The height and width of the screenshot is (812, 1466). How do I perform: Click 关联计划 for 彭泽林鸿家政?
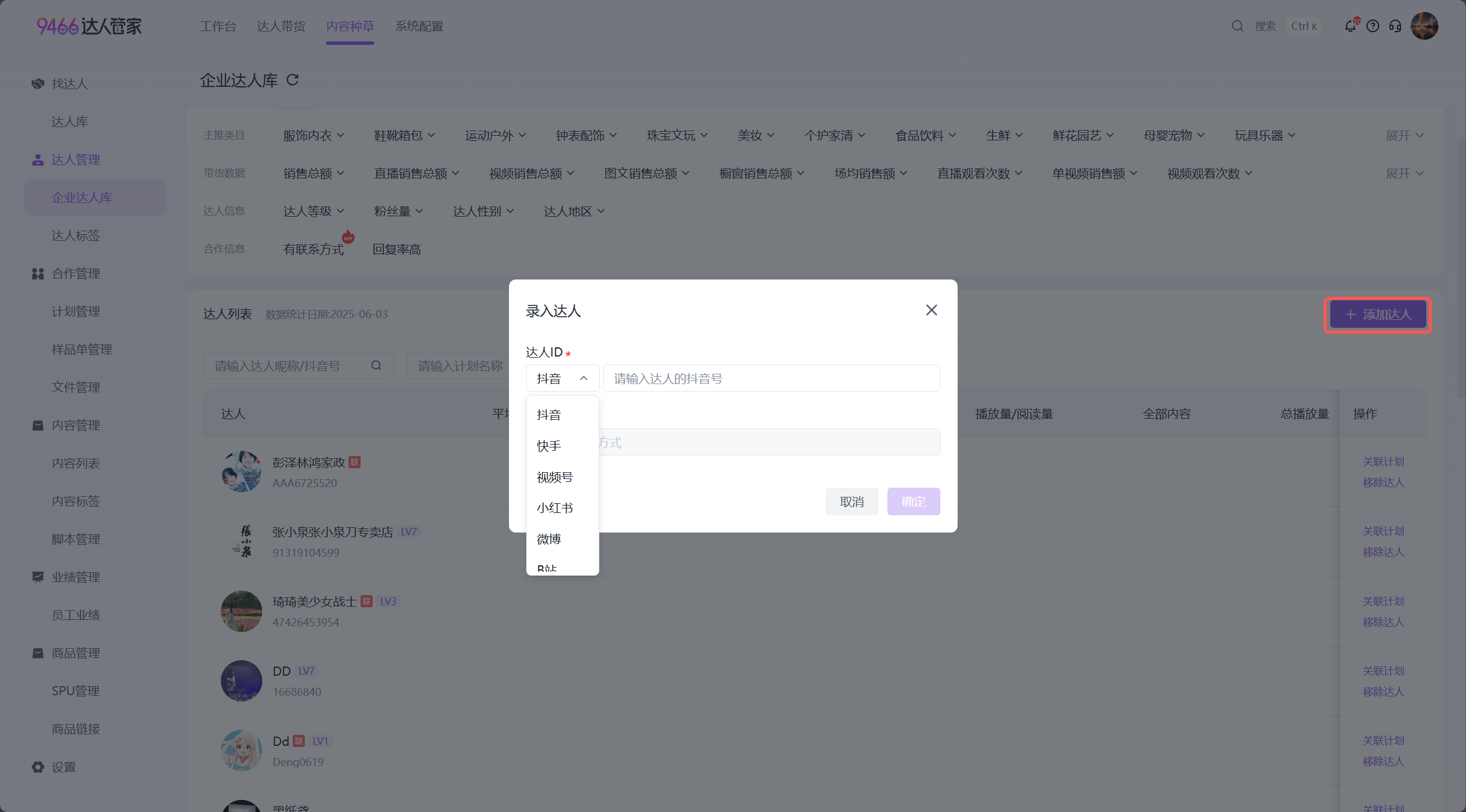pos(1383,461)
